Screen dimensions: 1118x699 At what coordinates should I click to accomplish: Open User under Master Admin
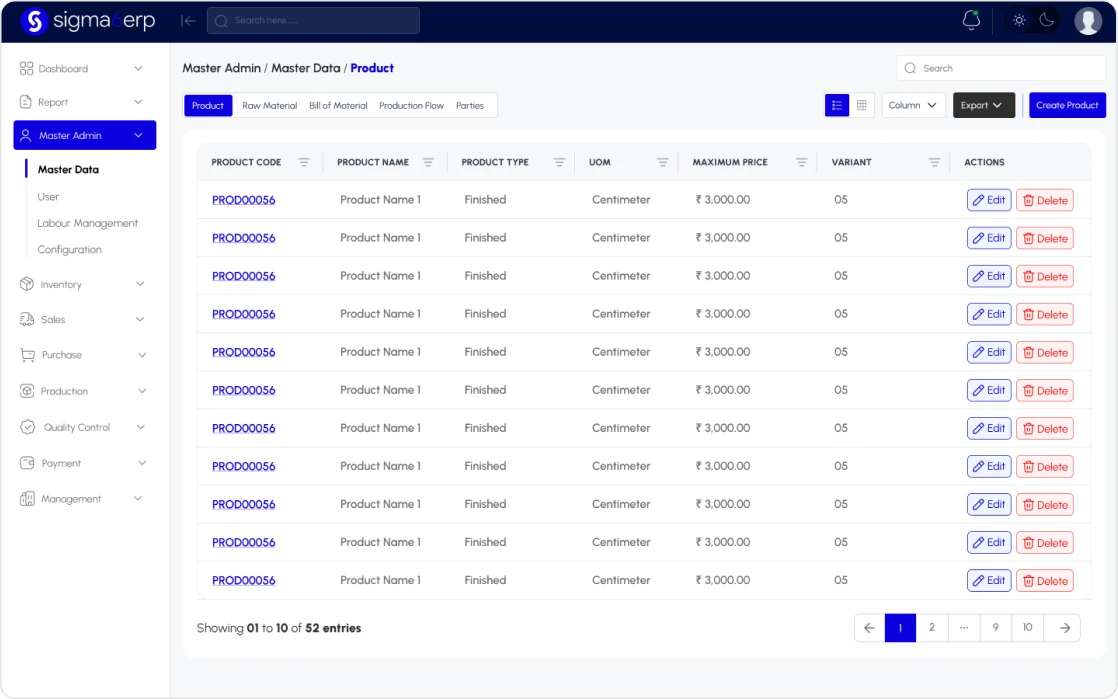click(48, 196)
